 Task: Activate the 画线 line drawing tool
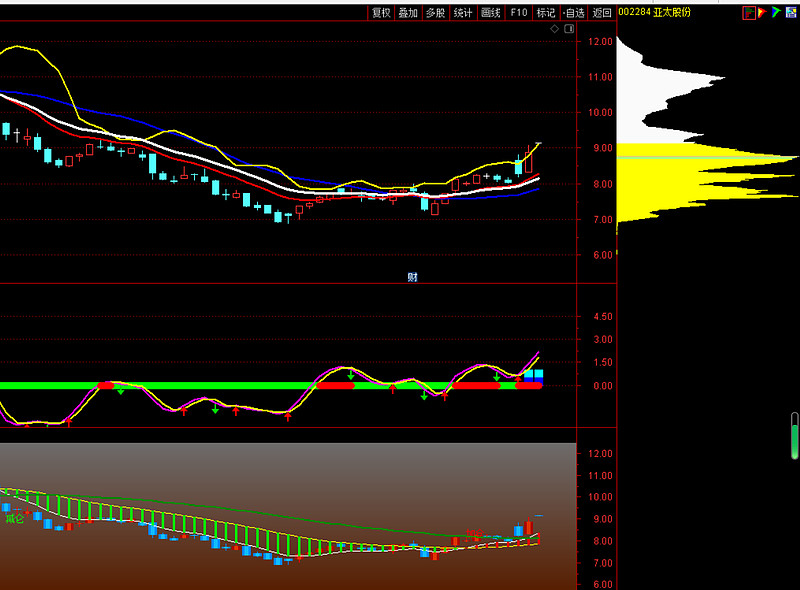pos(491,13)
